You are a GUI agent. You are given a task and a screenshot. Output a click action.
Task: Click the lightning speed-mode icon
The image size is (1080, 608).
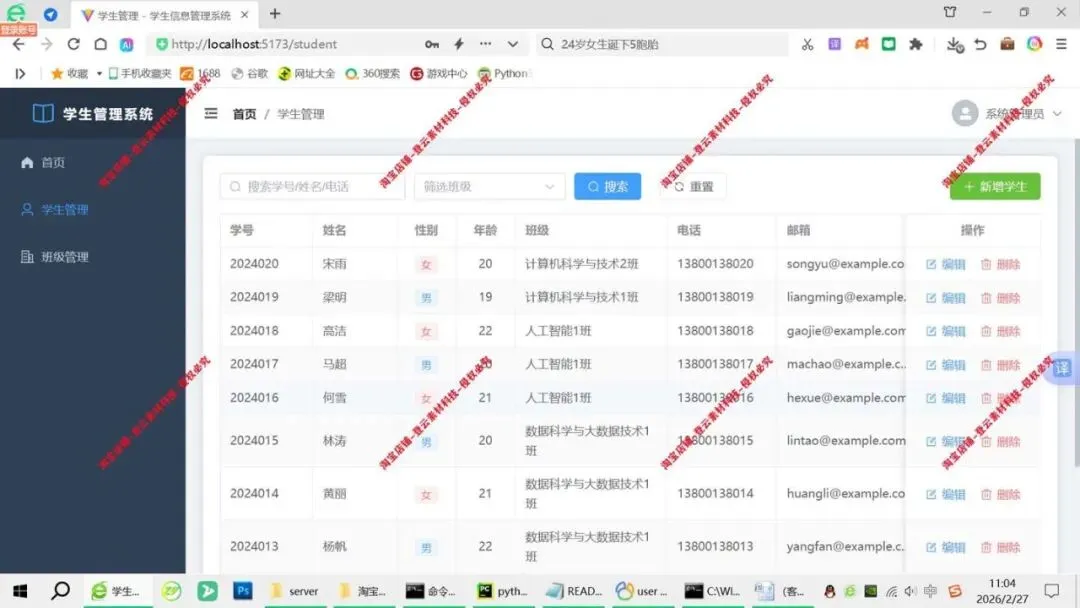459,44
